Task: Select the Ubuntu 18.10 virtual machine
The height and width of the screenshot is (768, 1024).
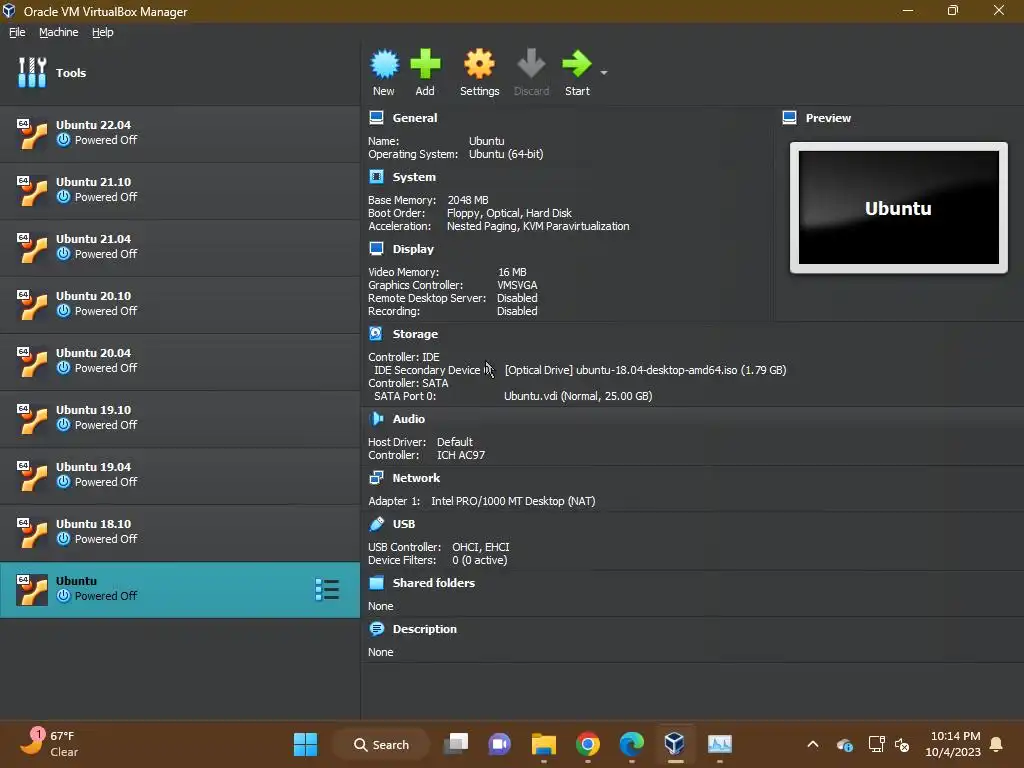Action: point(180,532)
